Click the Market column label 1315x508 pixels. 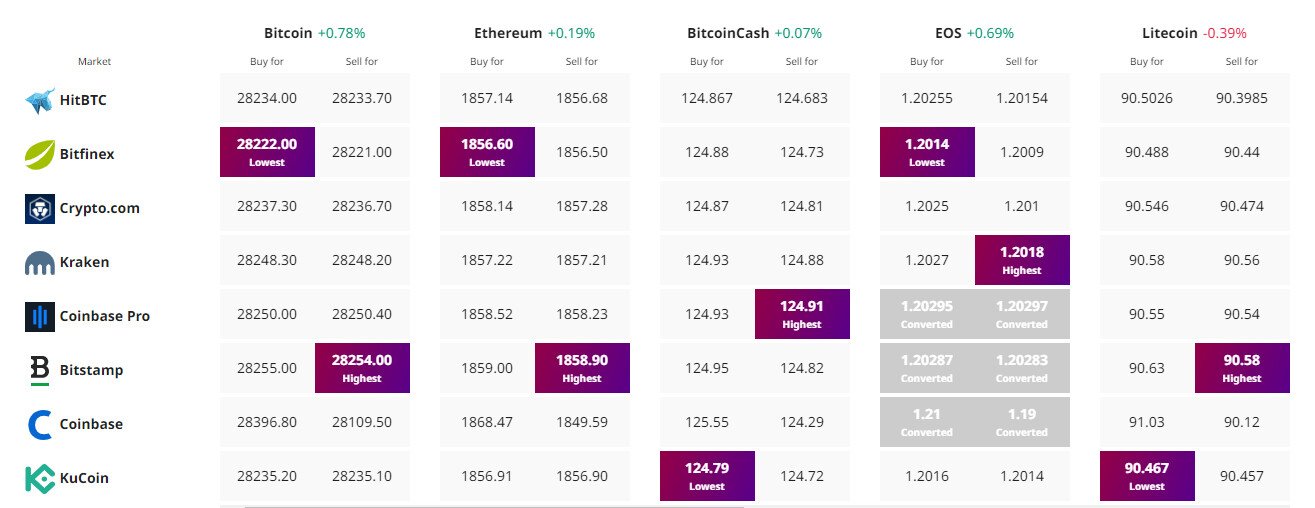tap(94, 62)
